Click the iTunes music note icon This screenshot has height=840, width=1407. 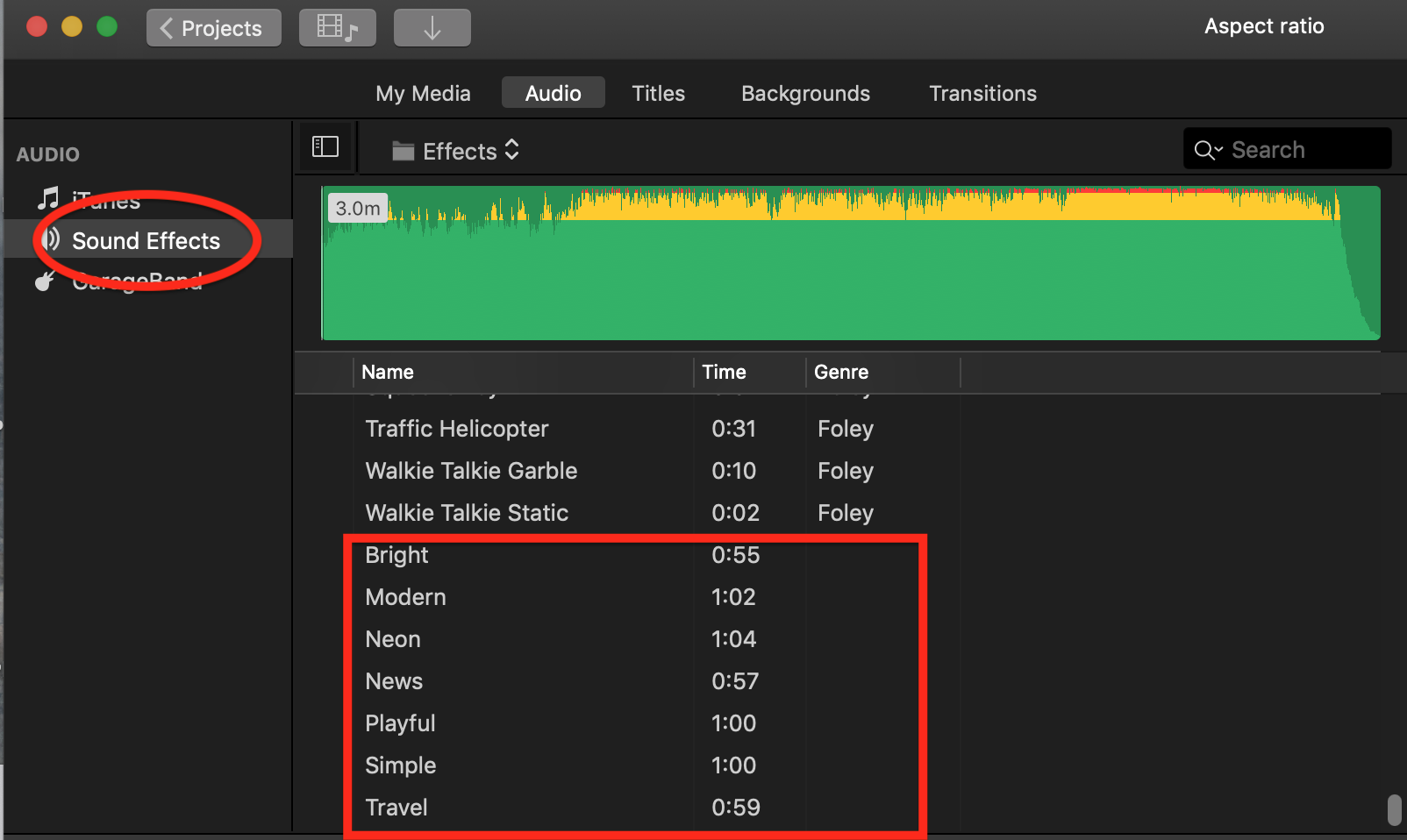tap(48, 199)
